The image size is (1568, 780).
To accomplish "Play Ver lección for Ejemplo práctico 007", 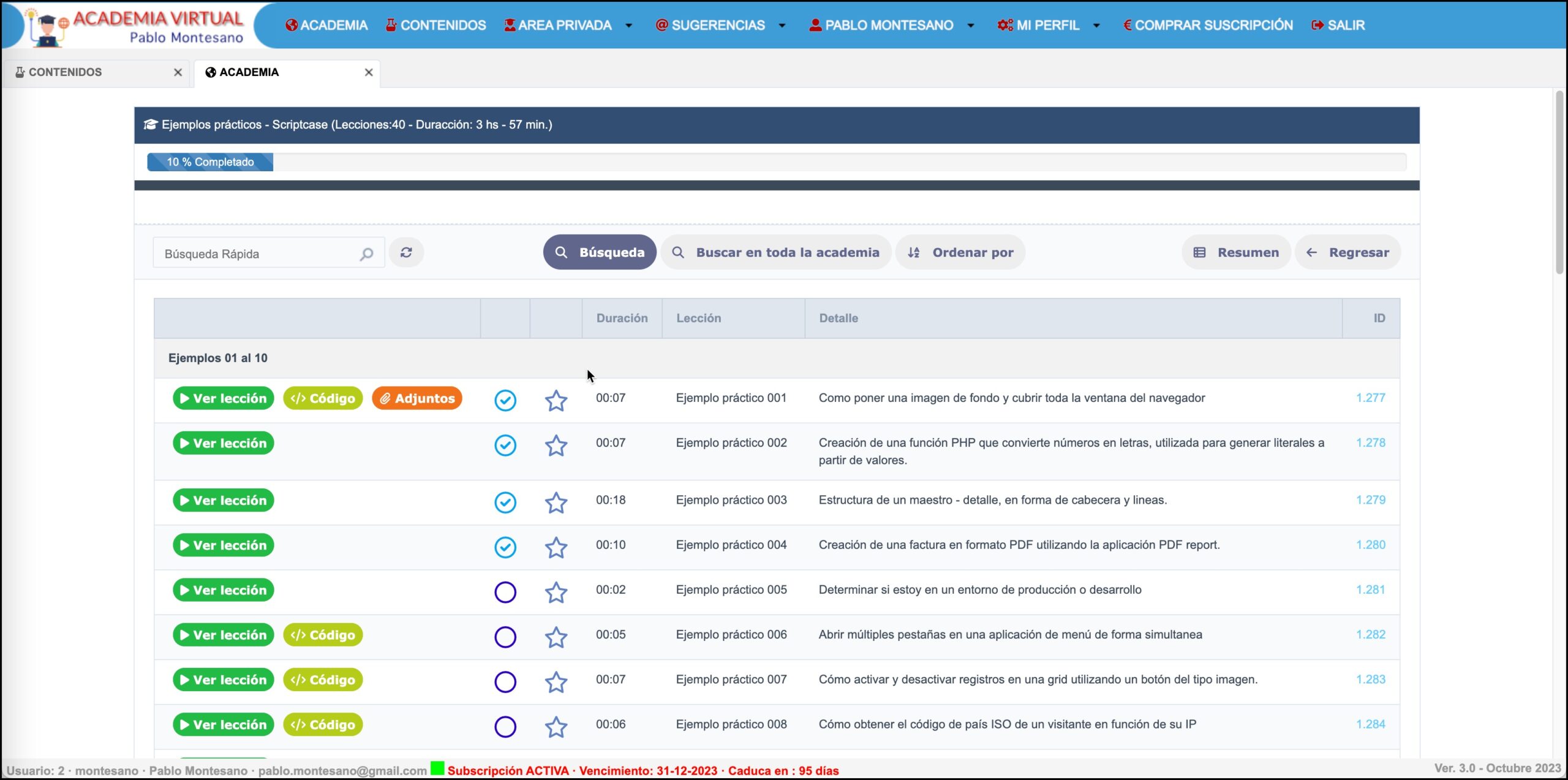I will (224, 680).
